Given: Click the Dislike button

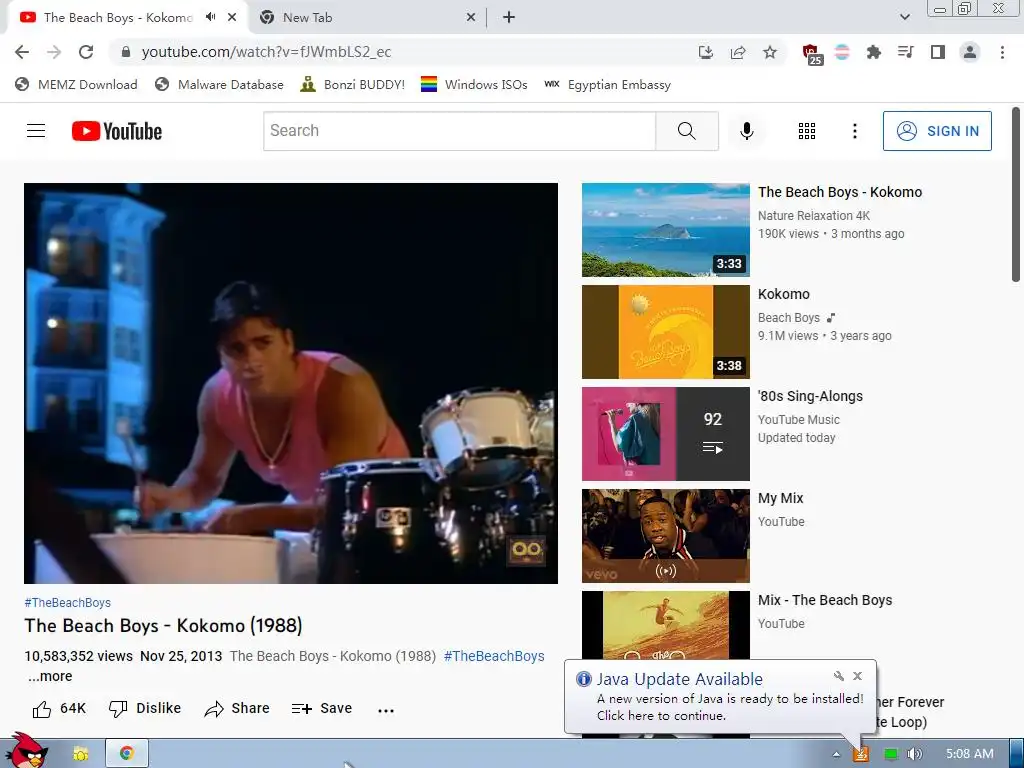Looking at the screenshot, I should [144, 709].
